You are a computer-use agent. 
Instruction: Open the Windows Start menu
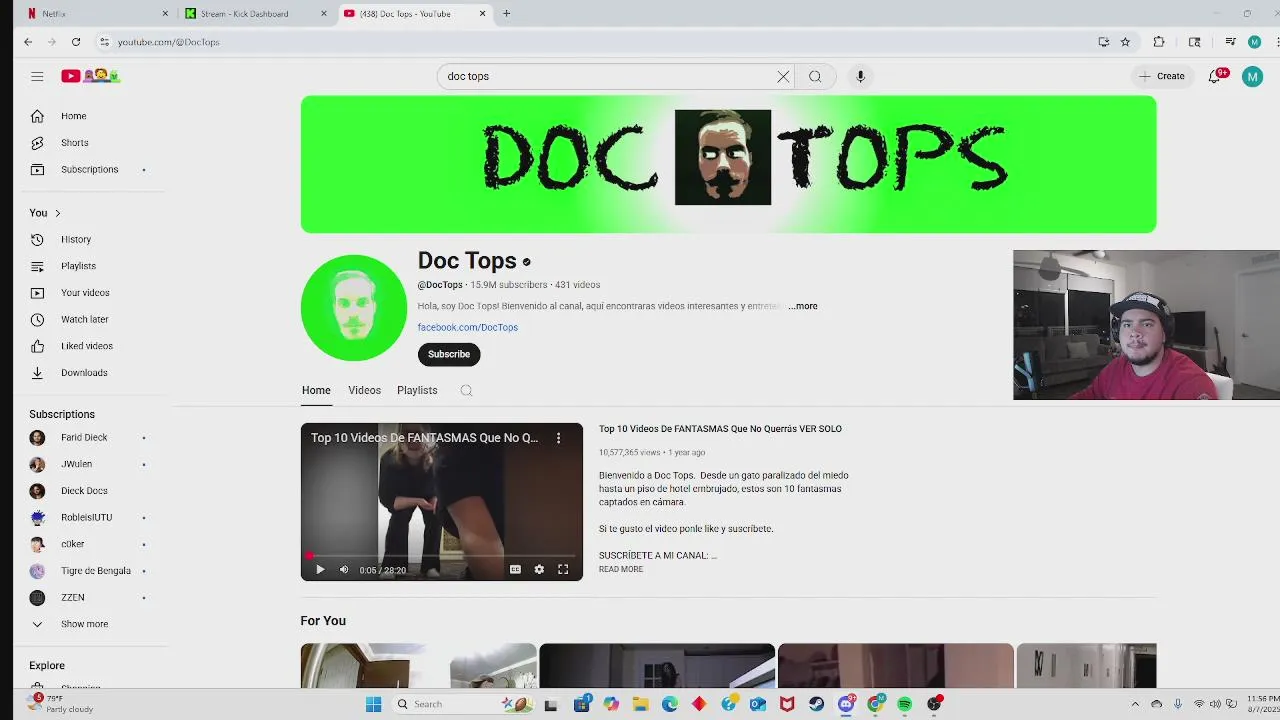point(373,704)
